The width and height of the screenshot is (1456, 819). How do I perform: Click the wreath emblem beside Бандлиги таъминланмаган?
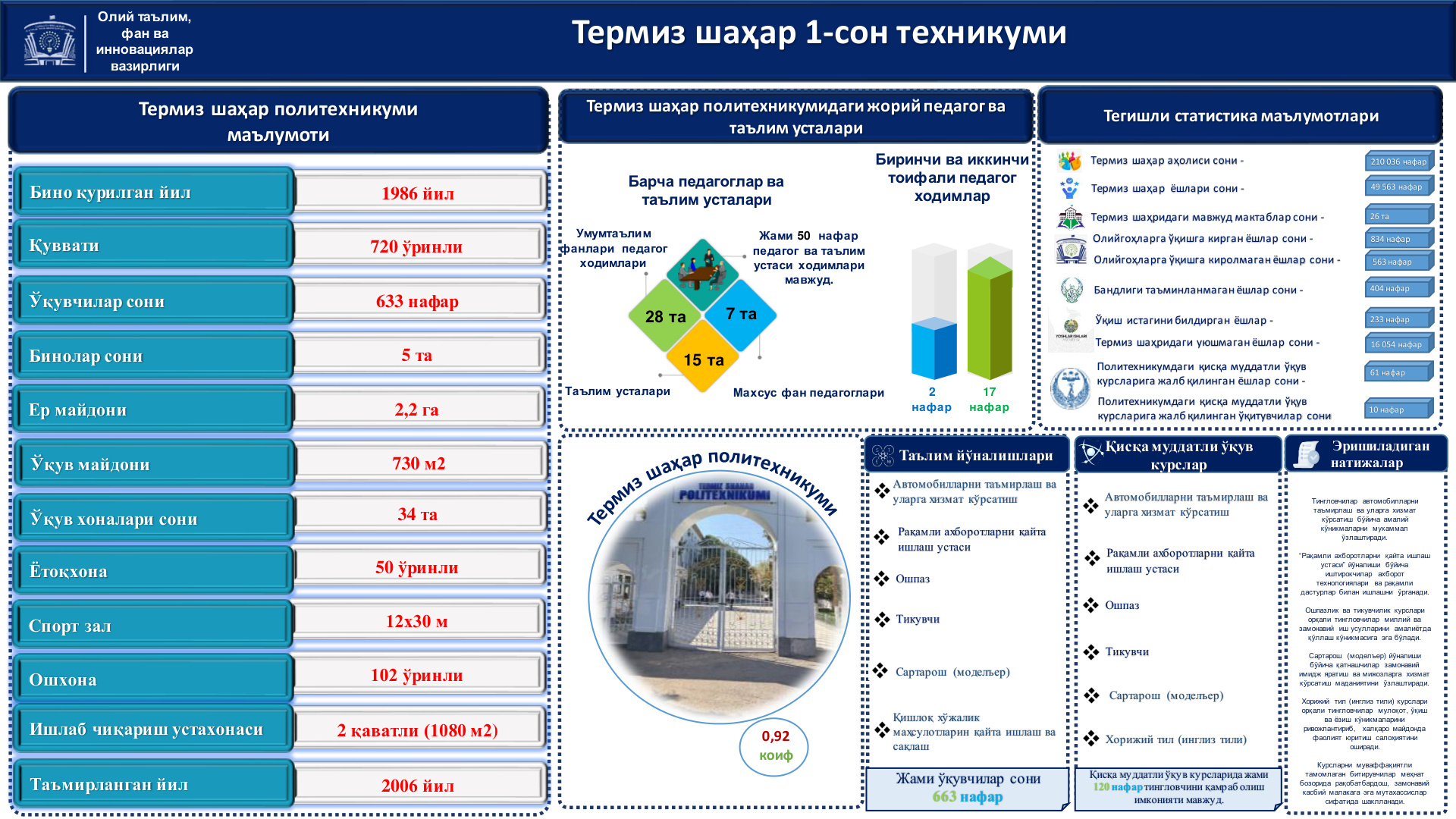pos(1072,290)
